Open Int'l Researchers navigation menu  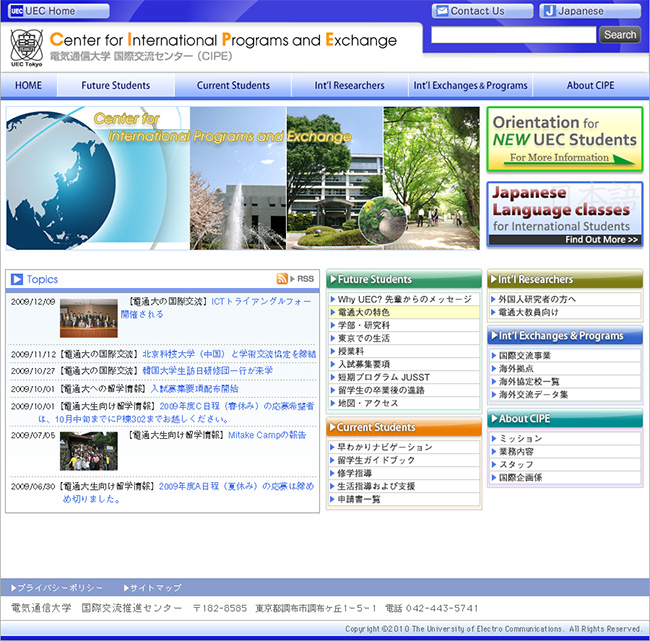point(349,85)
